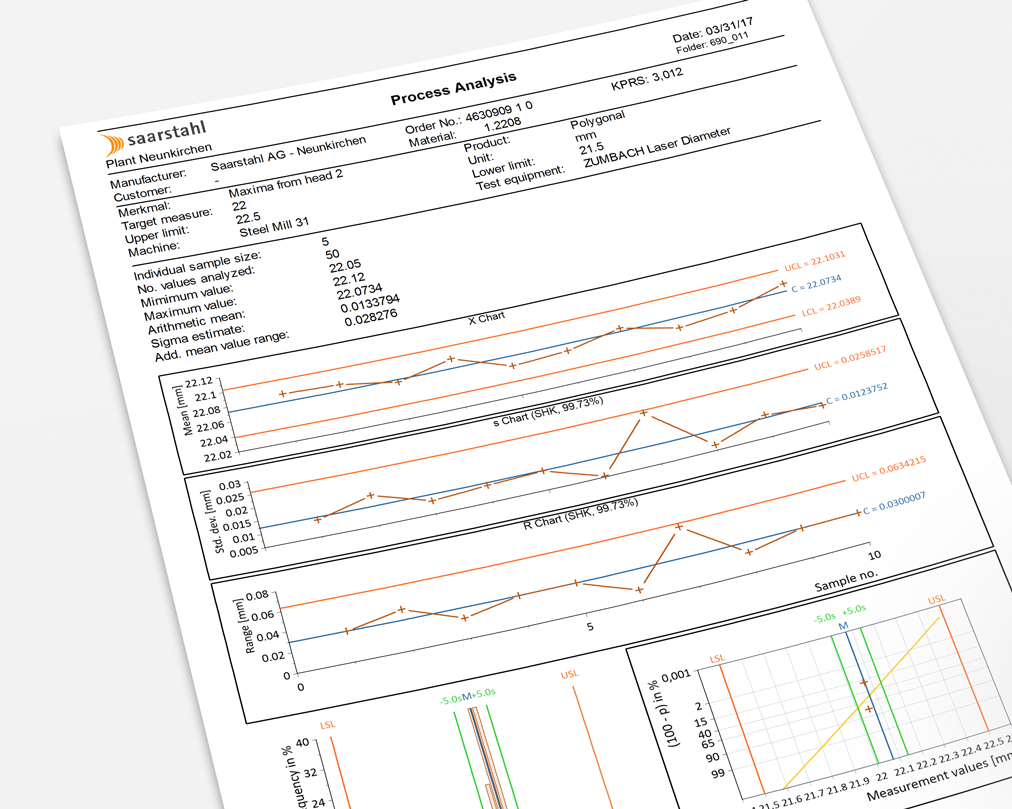Screen dimensions: 1012x809
Task: Click the "Customer:" label
Action: tap(143, 192)
